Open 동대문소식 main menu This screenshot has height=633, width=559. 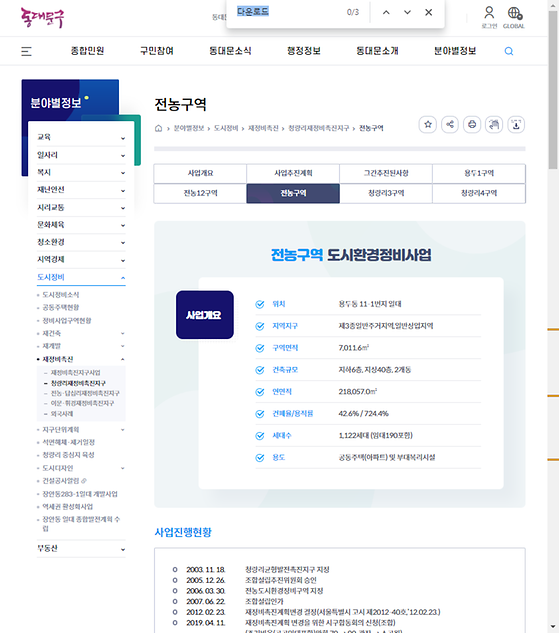pos(230,51)
